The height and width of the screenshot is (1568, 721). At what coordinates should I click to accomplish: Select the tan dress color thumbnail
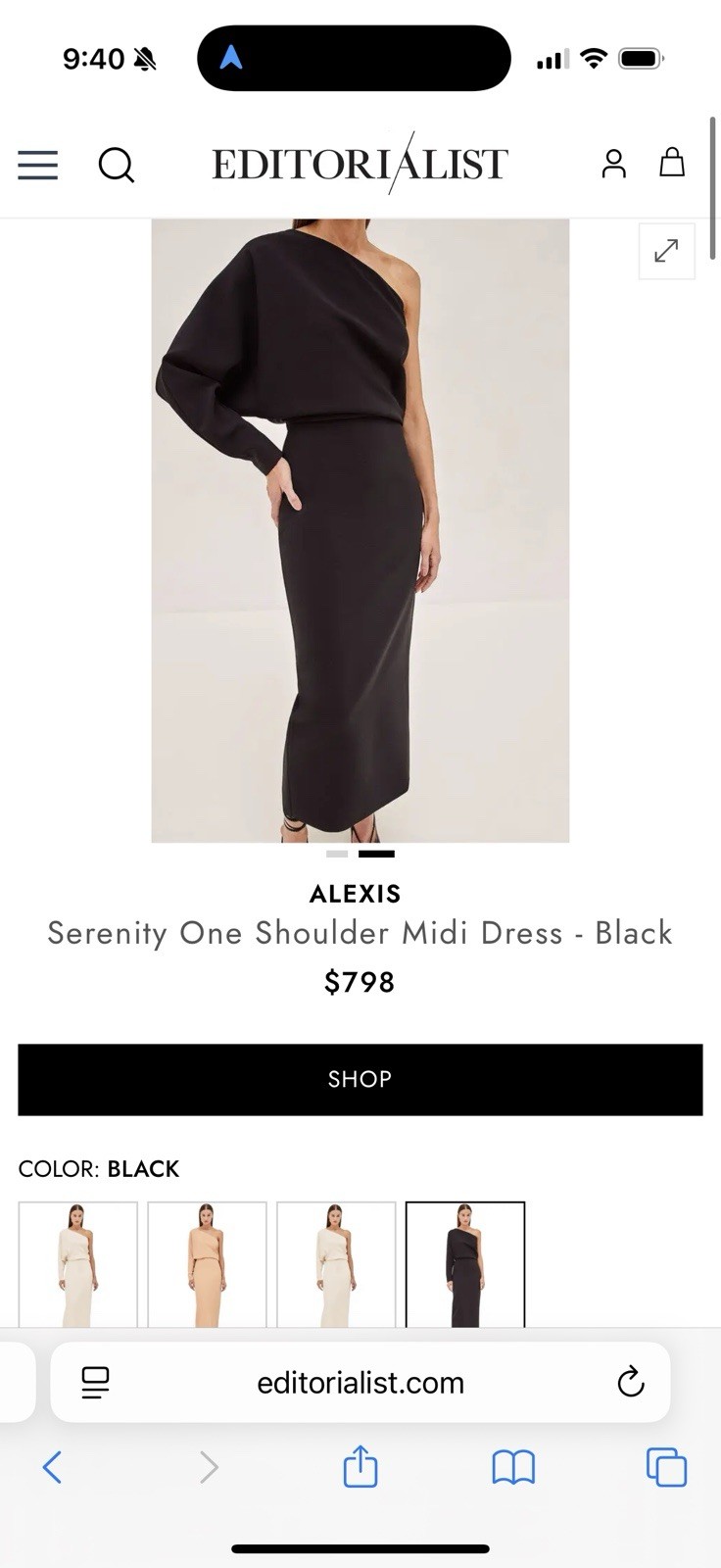coord(208,1264)
